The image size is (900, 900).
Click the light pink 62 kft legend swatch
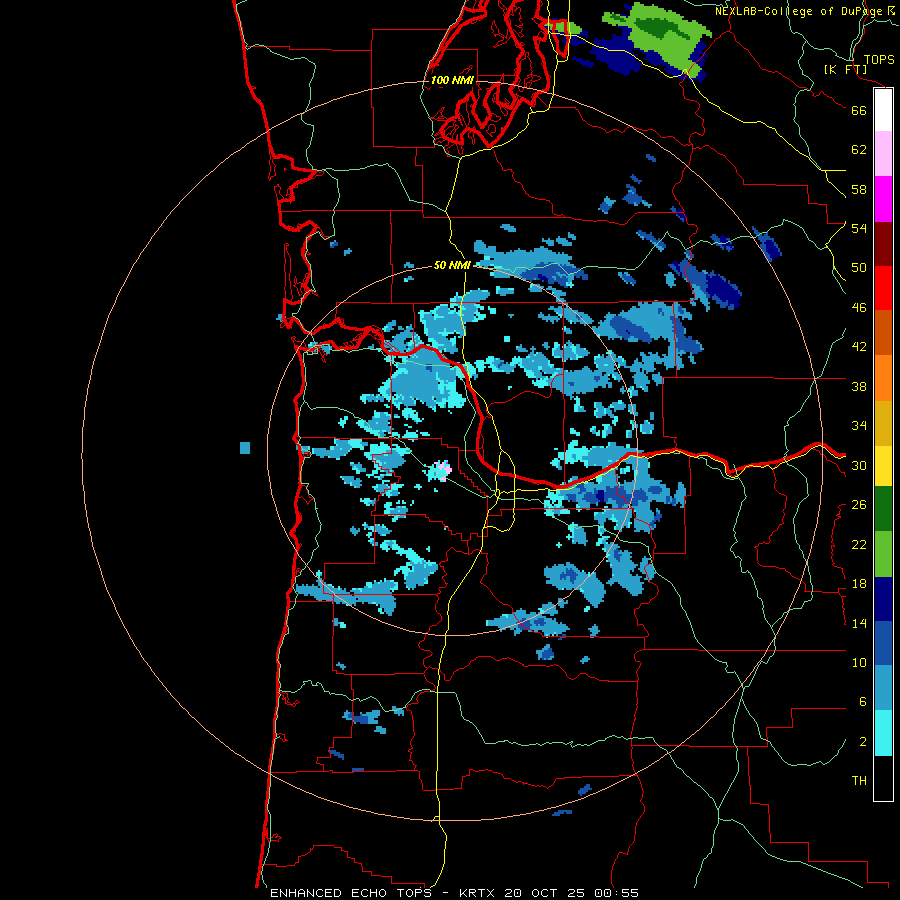(x=883, y=154)
